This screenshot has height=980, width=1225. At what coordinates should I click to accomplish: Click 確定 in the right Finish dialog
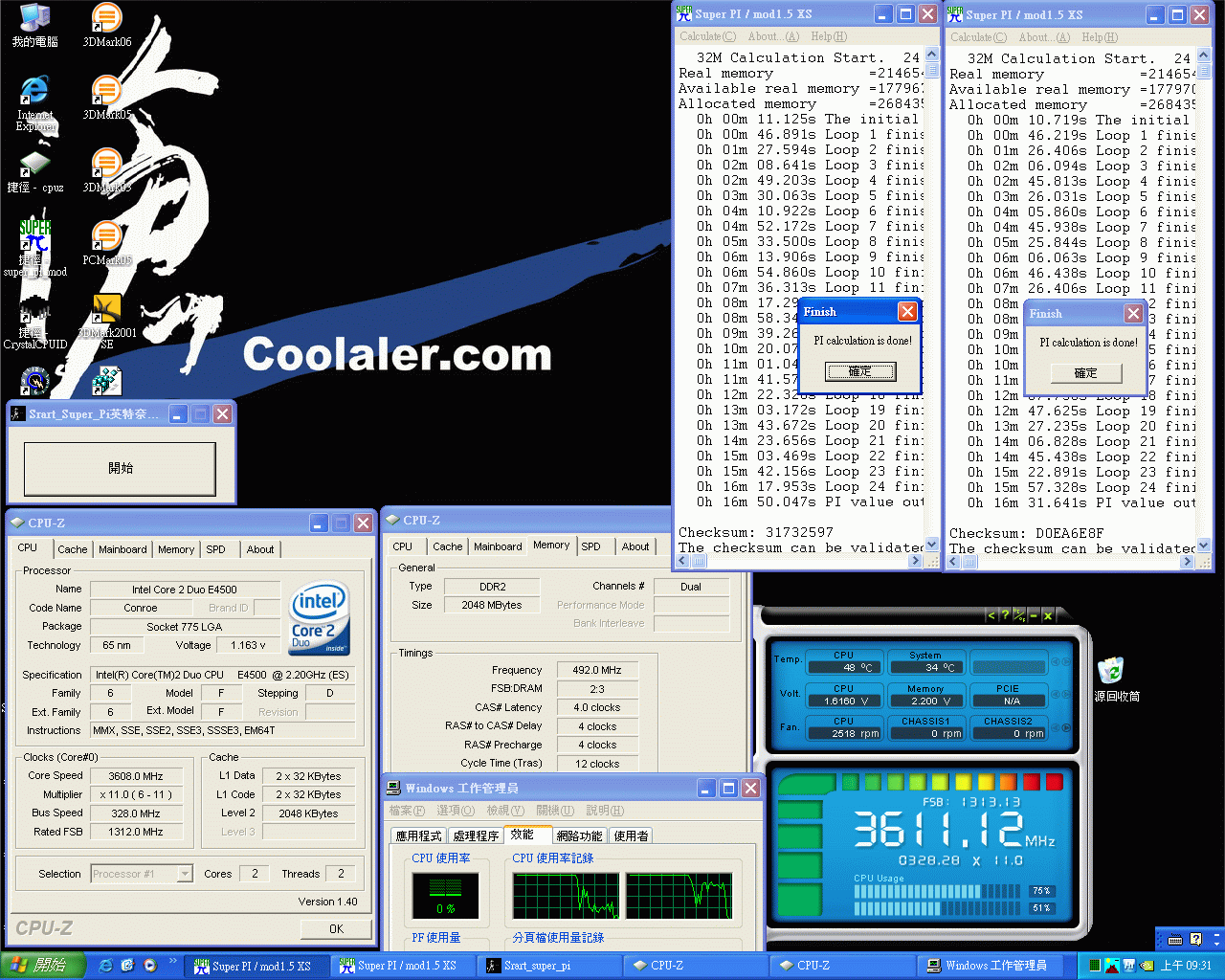1085,373
